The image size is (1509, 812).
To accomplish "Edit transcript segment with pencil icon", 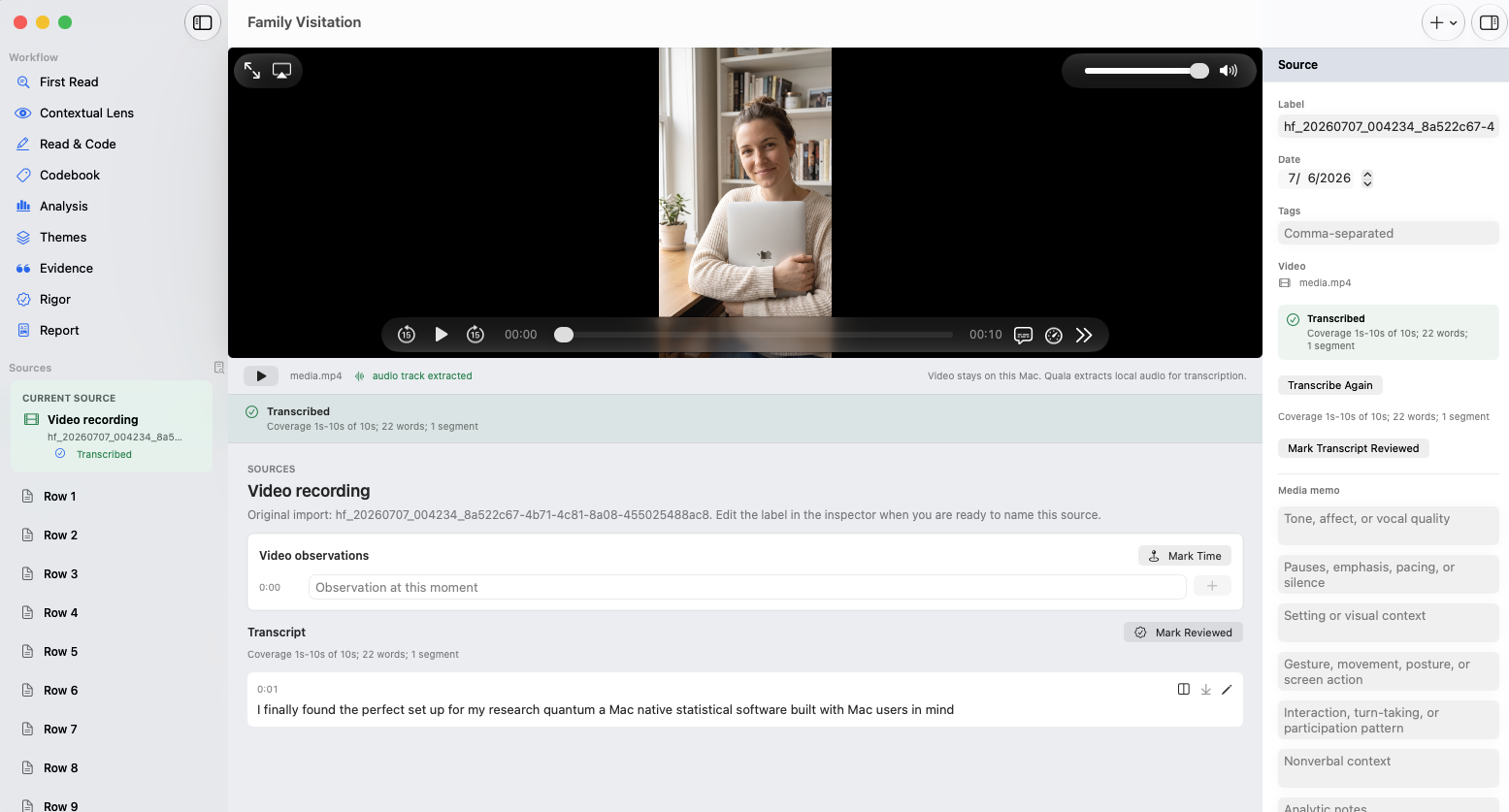I will pos(1227,690).
